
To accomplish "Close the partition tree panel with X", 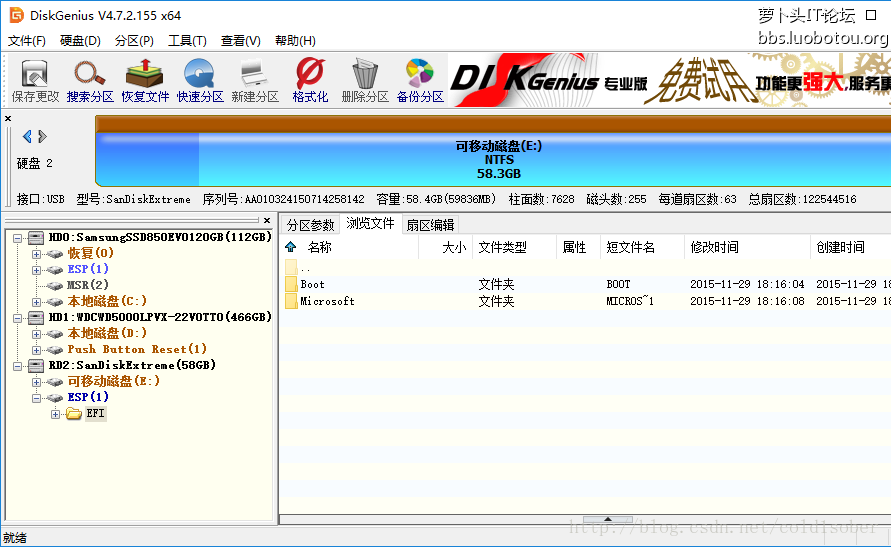I will [x=267, y=220].
